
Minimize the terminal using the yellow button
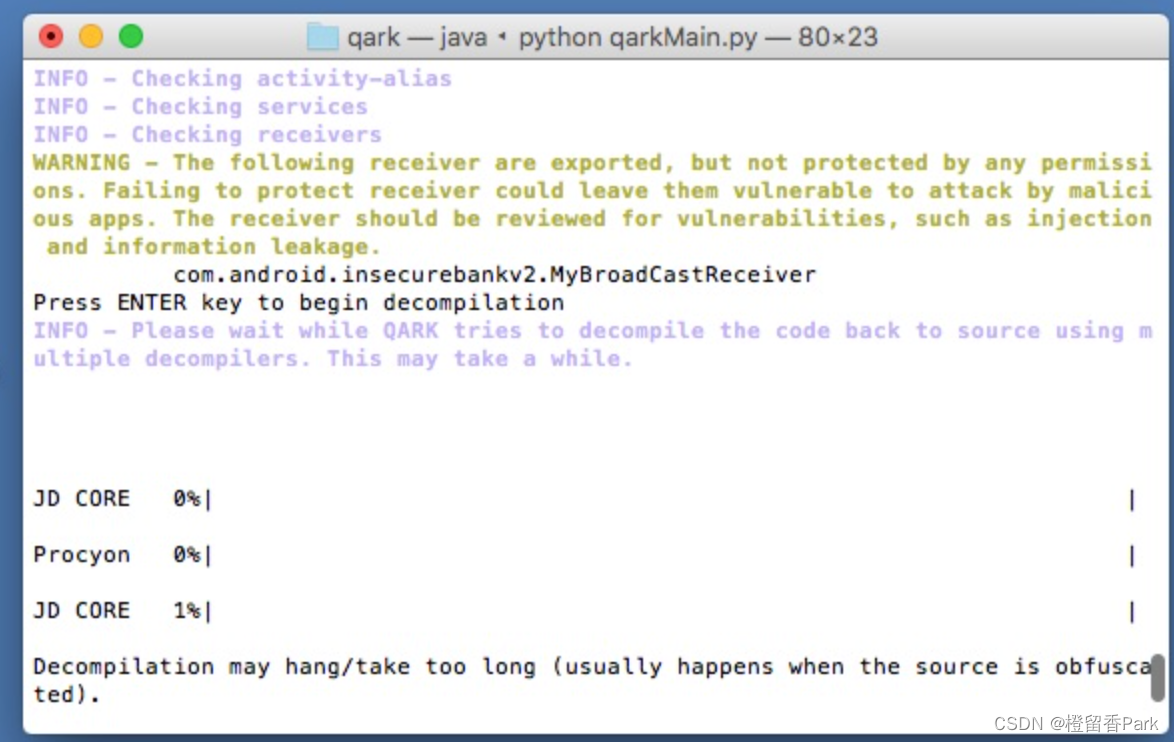coord(91,38)
